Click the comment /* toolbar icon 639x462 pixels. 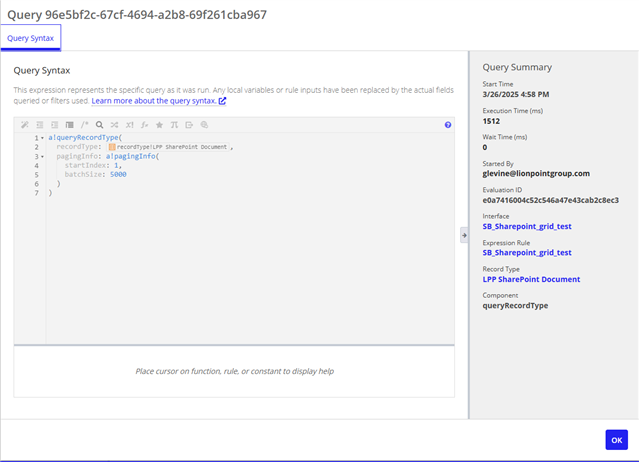pos(85,125)
